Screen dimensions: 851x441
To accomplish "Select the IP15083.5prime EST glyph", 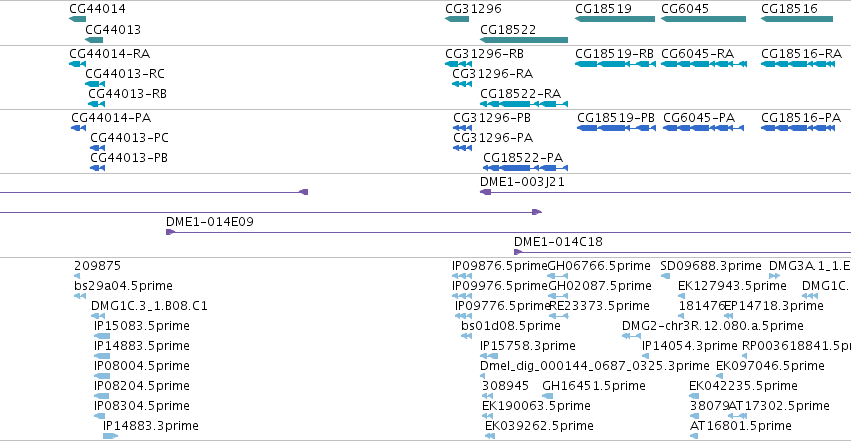I will click(102, 336).
